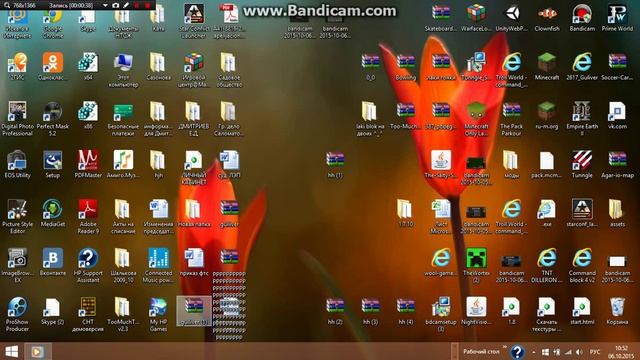This screenshot has height=360, width=640.
Task: Open the Одноклассники shortcut
Action: click(x=53, y=66)
